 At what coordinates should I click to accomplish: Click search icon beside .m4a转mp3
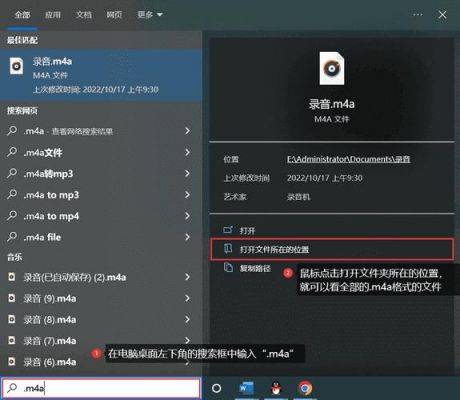(x=12, y=173)
